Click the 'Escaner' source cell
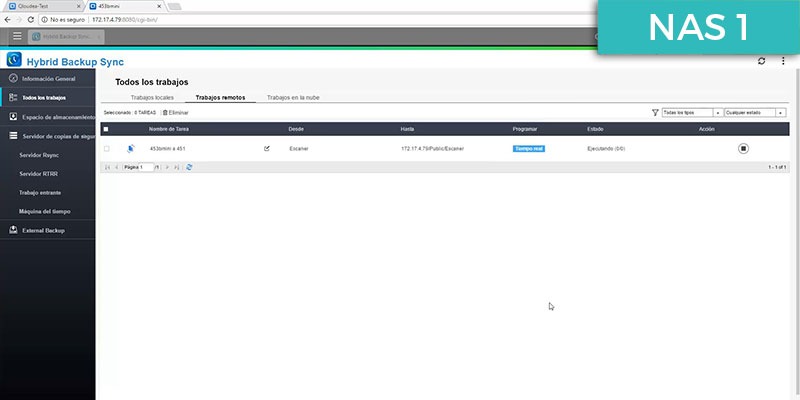 298,148
